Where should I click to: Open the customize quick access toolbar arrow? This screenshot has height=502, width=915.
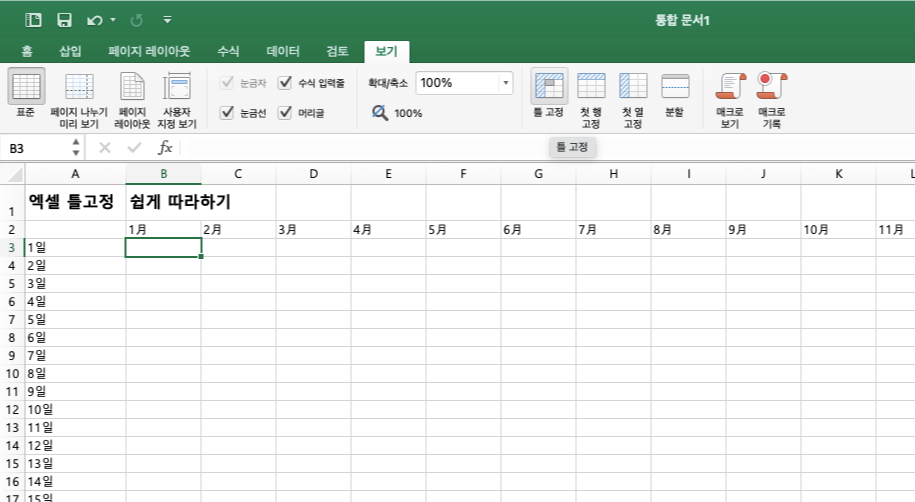click(x=167, y=20)
